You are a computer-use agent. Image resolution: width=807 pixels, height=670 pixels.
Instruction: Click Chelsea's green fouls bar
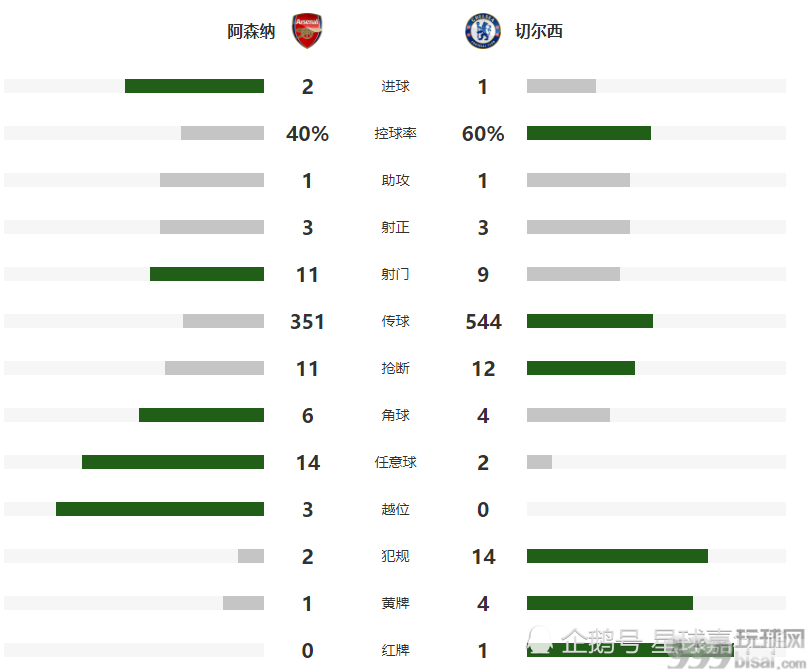tap(618, 556)
